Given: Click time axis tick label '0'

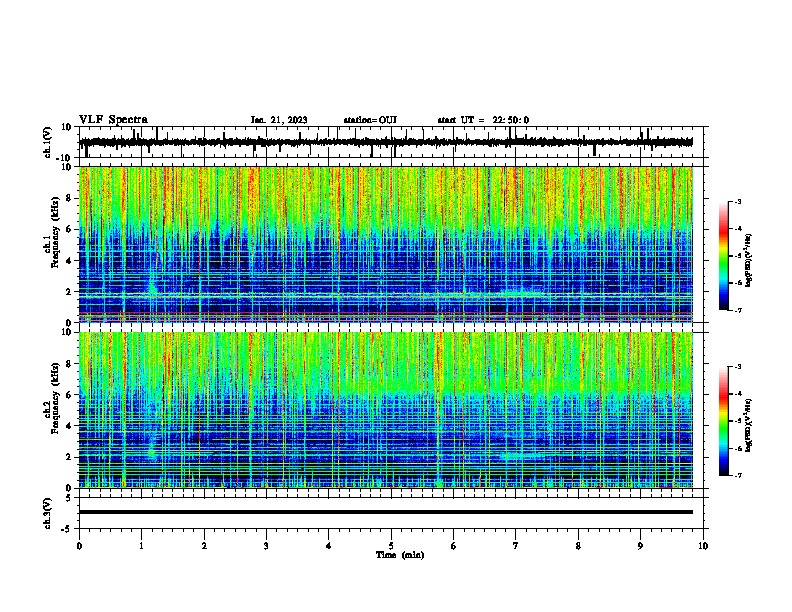Looking at the screenshot, I should (x=79, y=546).
